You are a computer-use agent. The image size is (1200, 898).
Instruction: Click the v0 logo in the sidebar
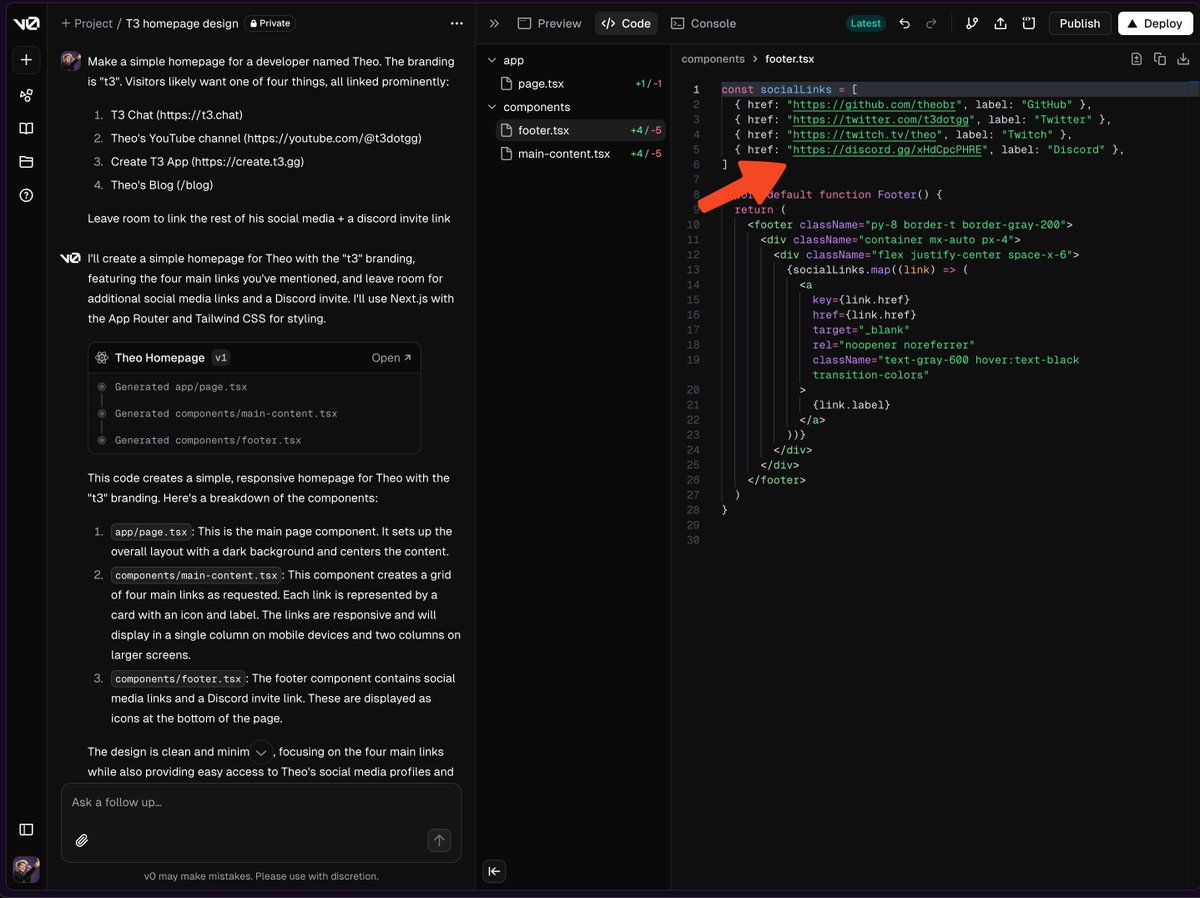click(27, 23)
